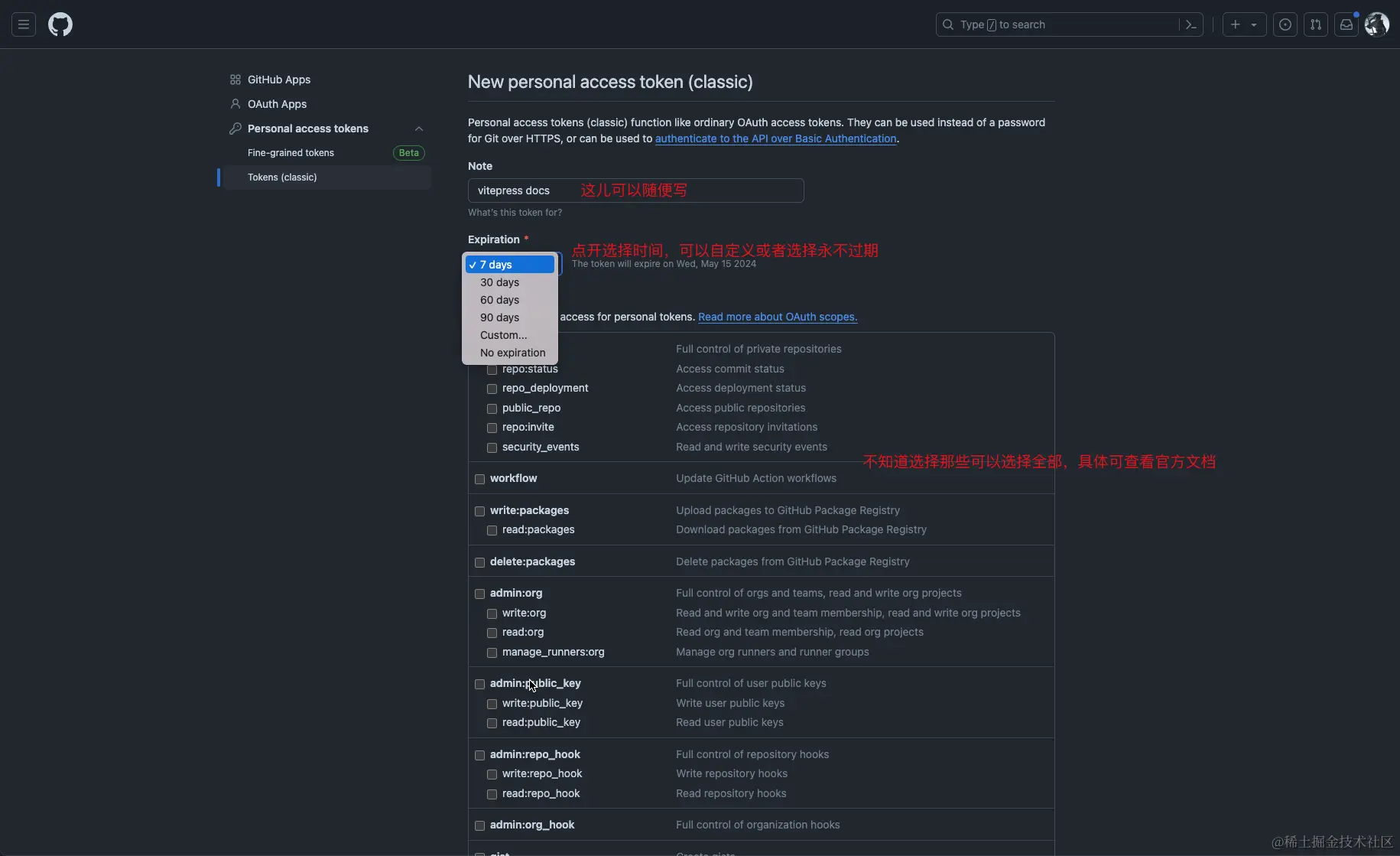Tick the delete:packages scope

(x=479, y=562)
